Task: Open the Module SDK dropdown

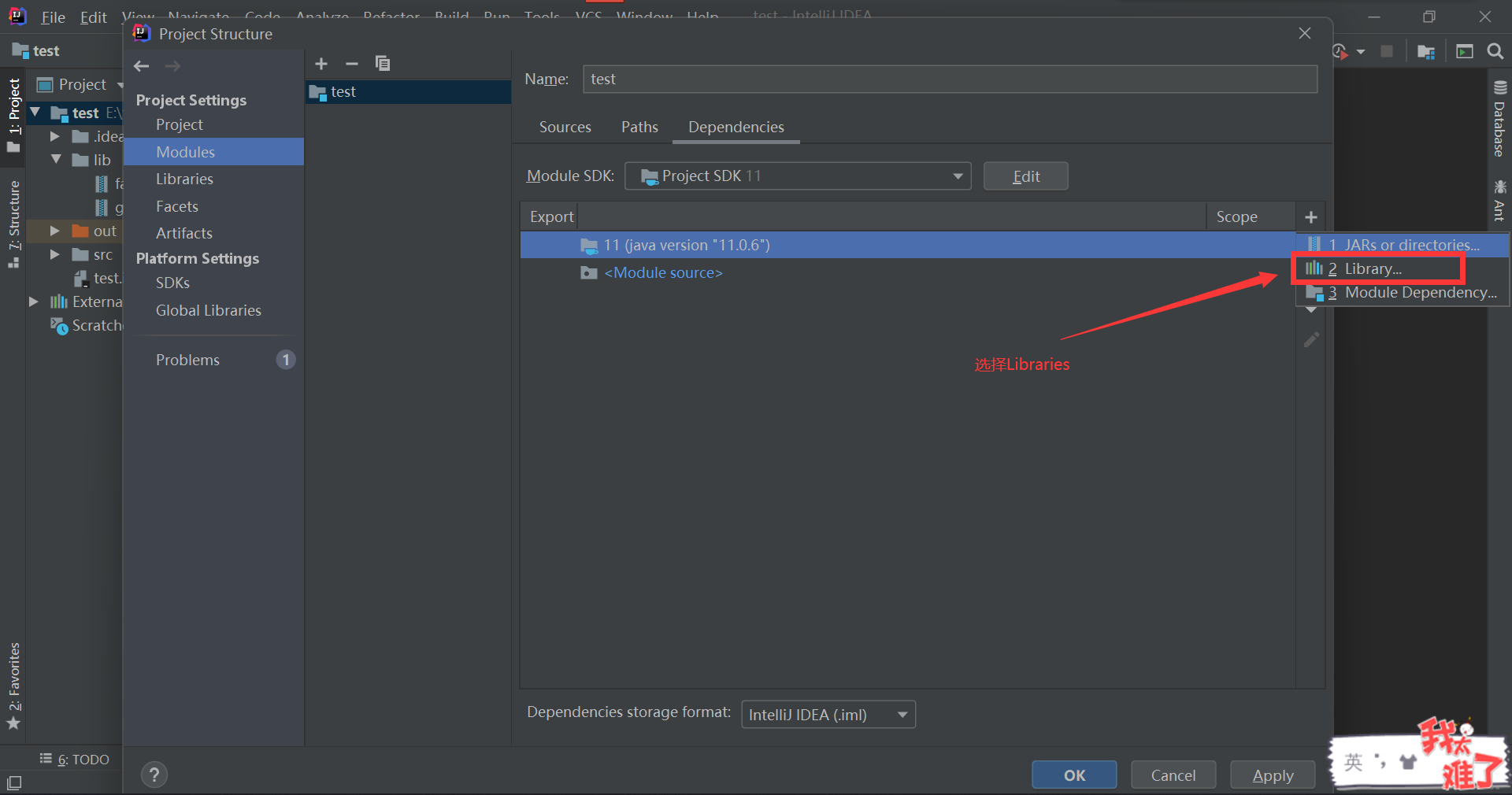Action: tap(798, 176)
